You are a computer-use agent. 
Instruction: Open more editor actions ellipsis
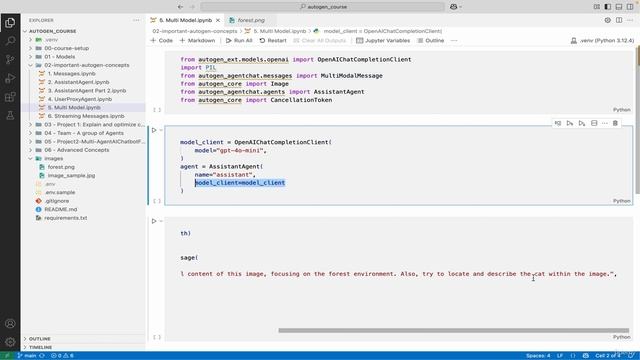tap(630, 20)
